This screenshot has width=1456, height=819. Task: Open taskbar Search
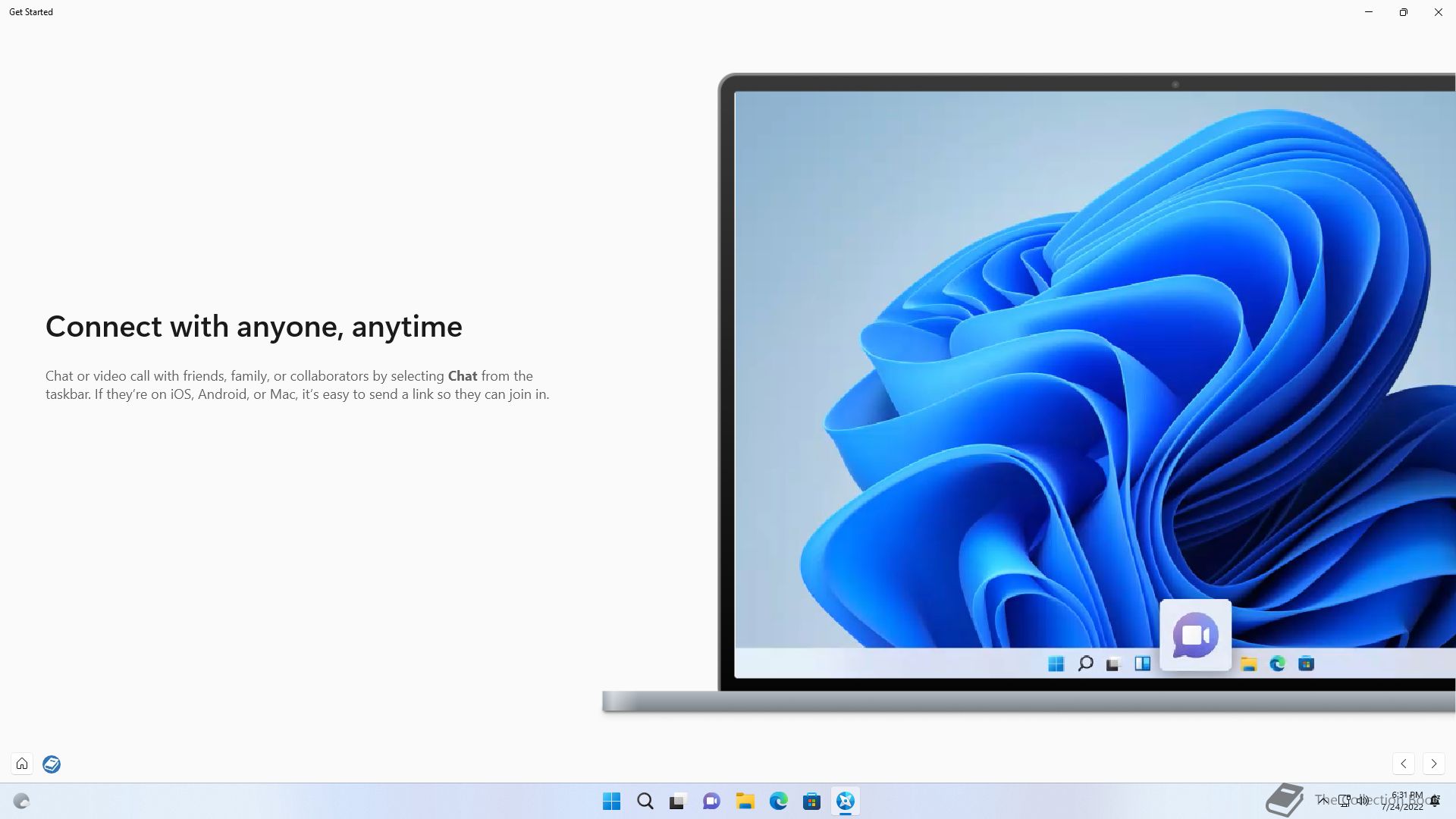645,801
